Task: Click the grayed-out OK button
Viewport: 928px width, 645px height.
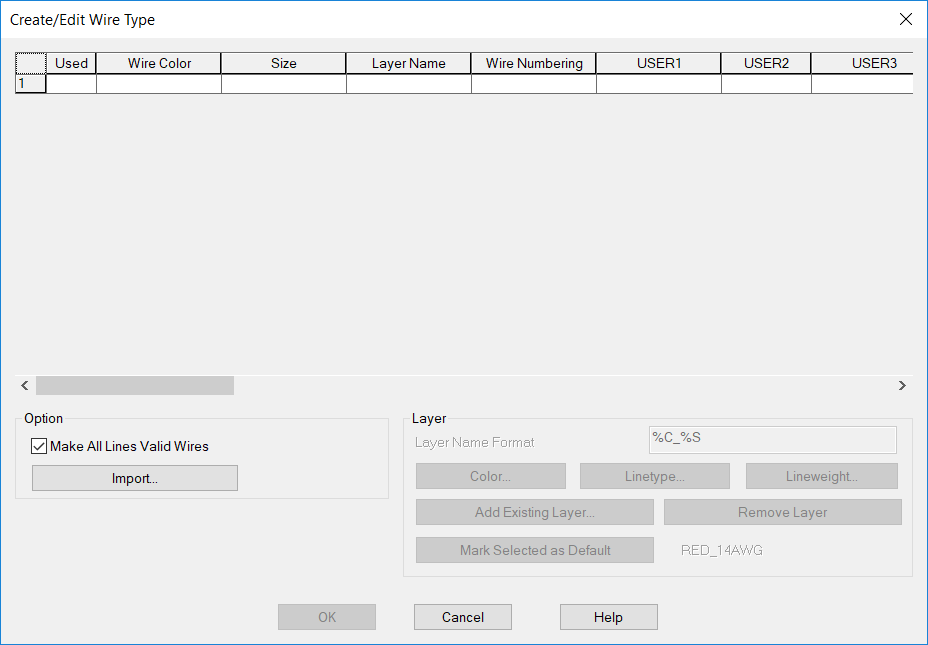Action: [x=327, y=617]
